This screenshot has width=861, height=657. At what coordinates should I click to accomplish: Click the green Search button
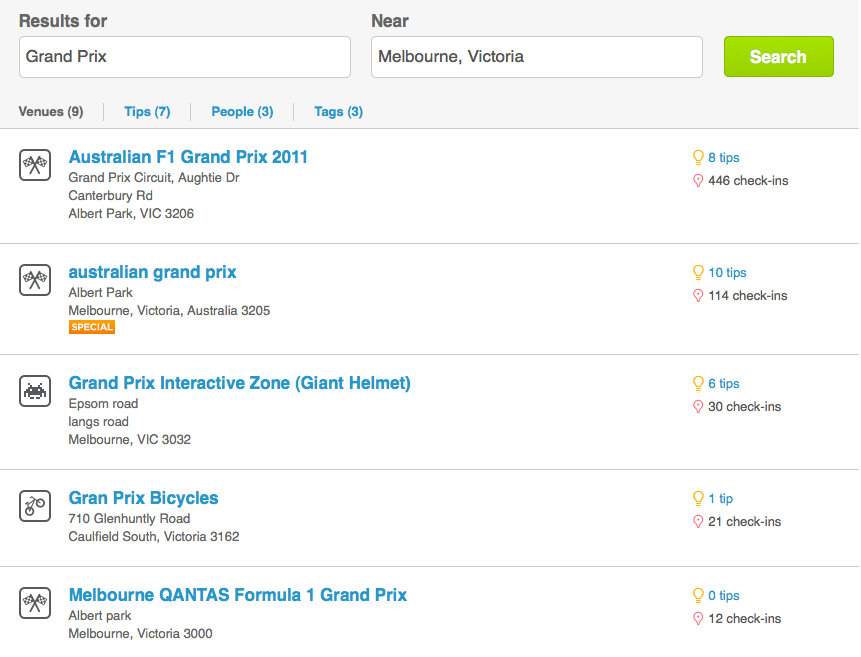tap(779, 57)
